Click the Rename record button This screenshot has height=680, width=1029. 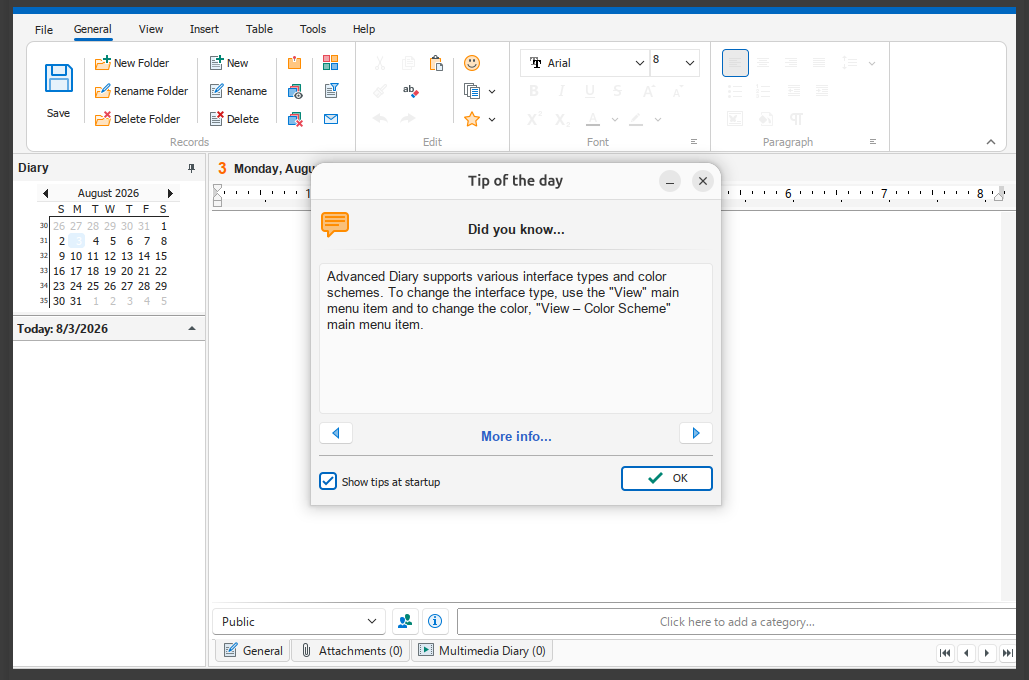pyautogui.click(x=238, y=91)
